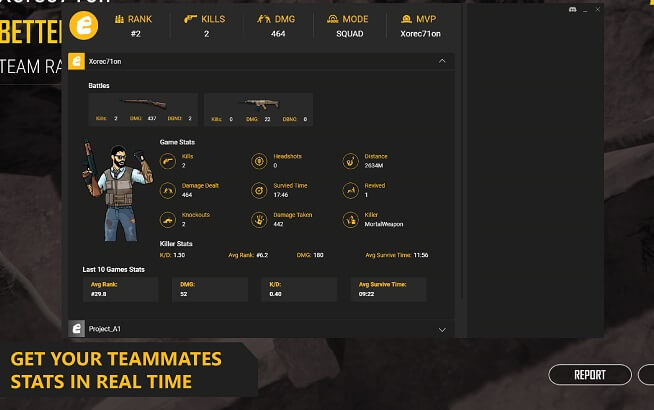654x410 pixels.
Task: Click the Xorec71on player row header
Action: pyautogui.click(x=250, y=61)
